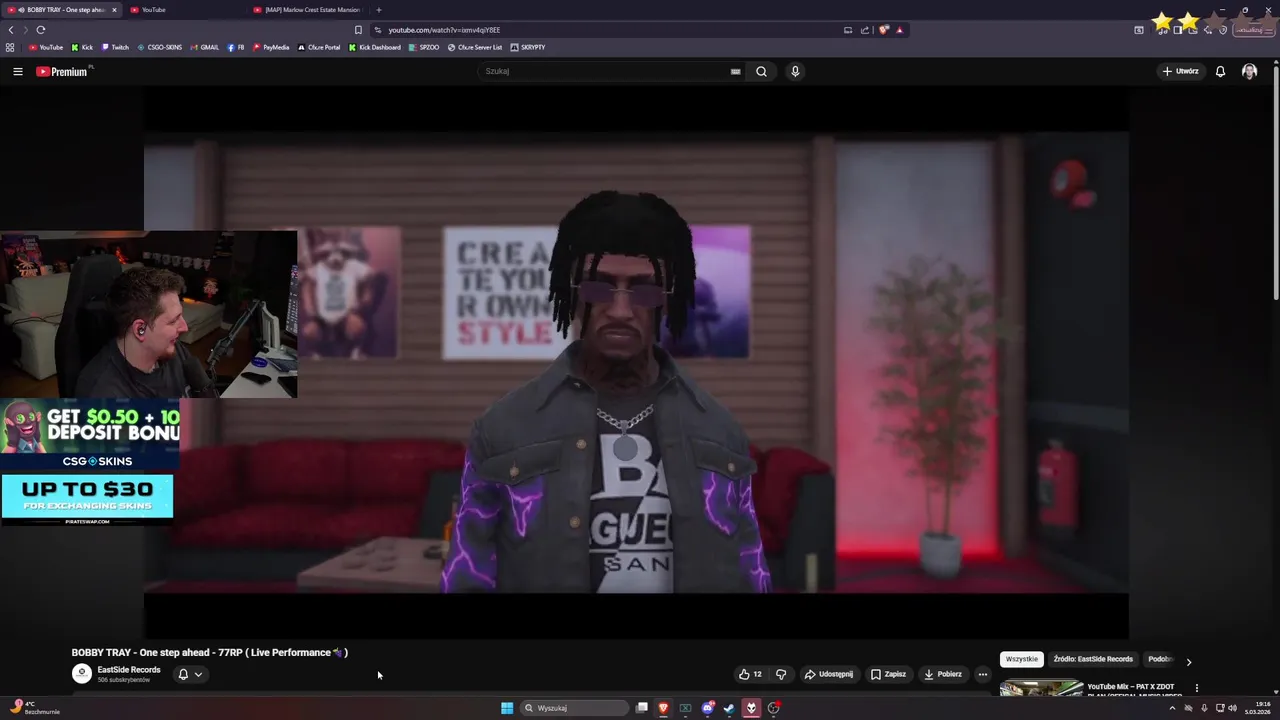Bookmark this page icon in address bar
This screenshot has width=1280, height=720.
[358, 30]
